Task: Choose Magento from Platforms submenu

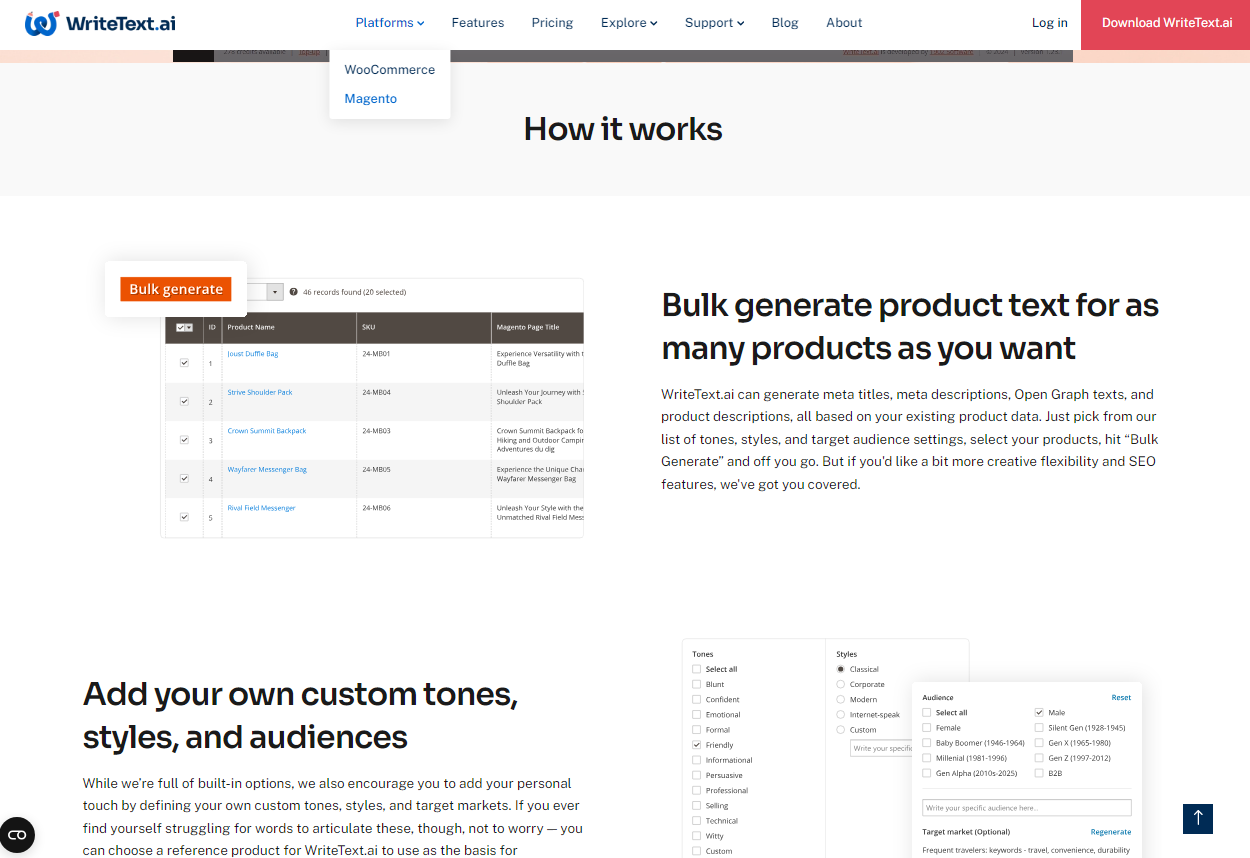Action: click(371, 99)
